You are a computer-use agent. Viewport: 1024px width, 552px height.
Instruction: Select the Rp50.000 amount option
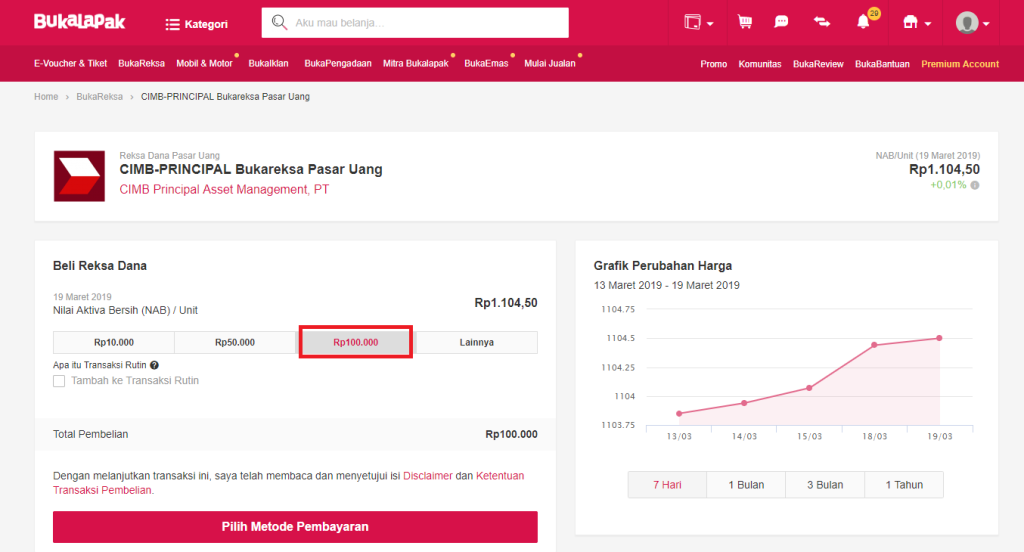(x=235, y=342)
